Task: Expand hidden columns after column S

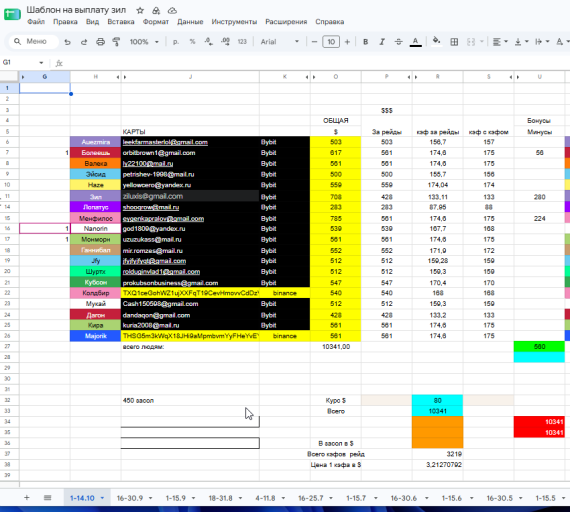Action: point(511,77)
